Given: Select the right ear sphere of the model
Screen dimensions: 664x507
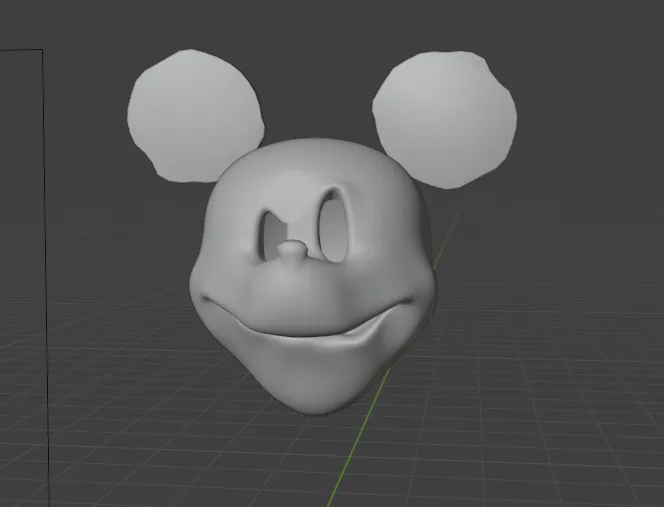Looking at the screenshot, I should pyautogui.click(x=445, y=120).
